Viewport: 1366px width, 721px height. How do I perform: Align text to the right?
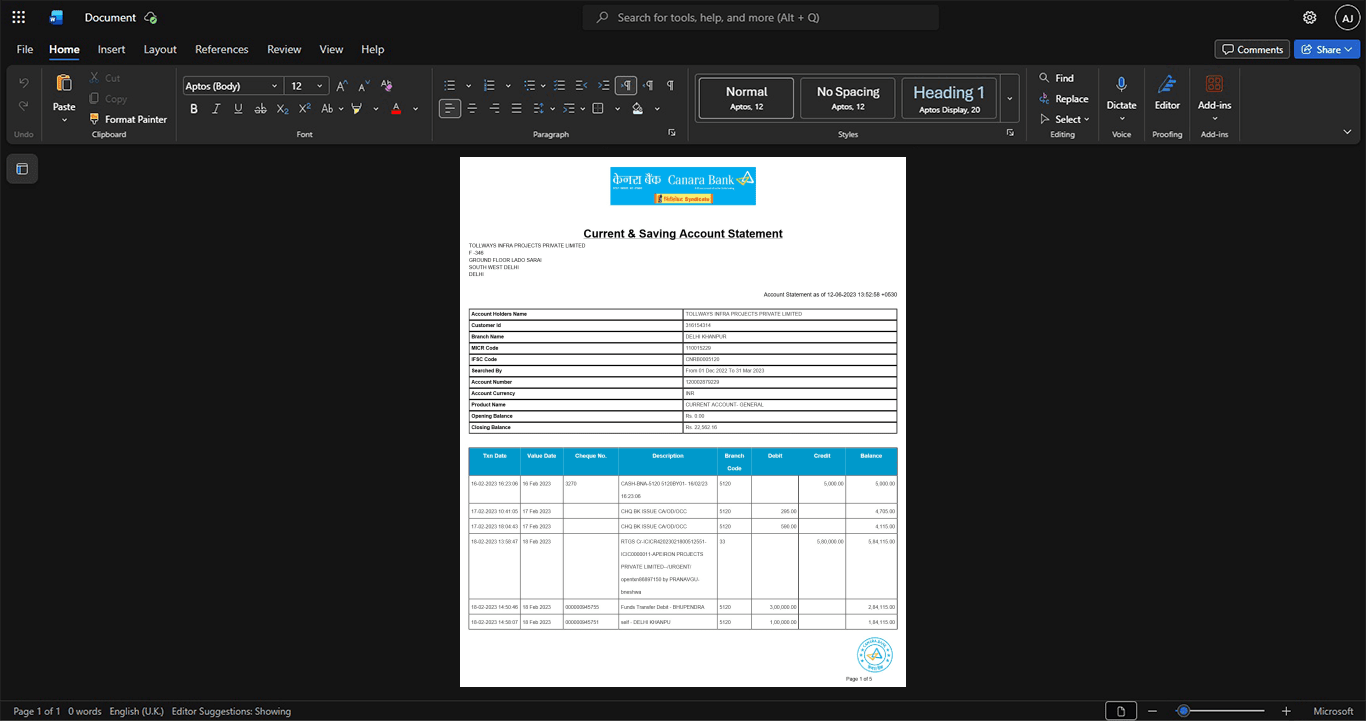point(494,108)
